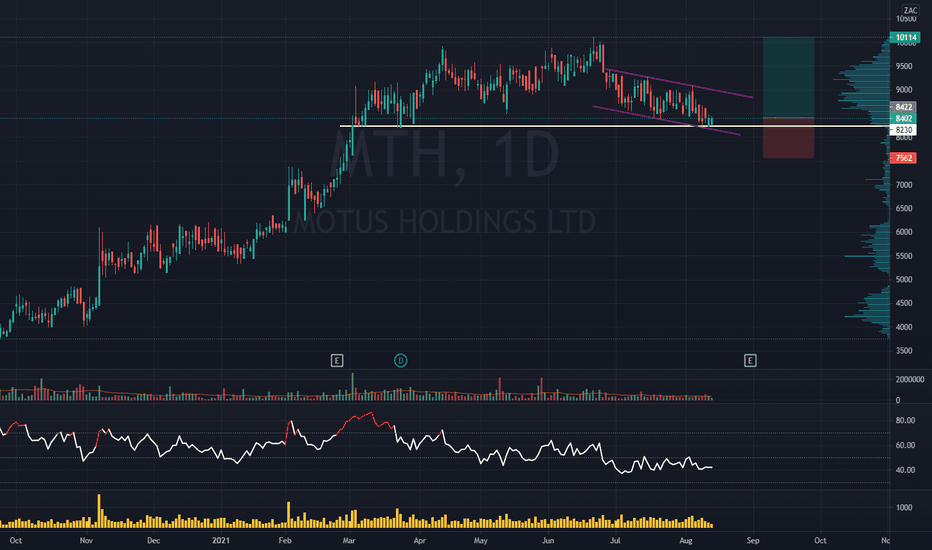Click the 6500 price axis label

click(x=903, y=209)
